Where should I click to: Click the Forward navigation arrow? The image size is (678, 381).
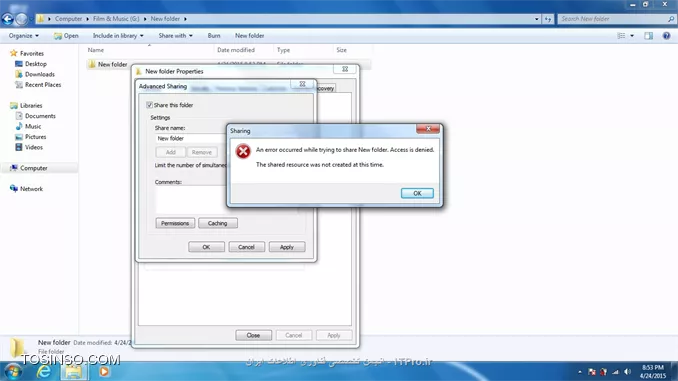(x=21, y=19)
